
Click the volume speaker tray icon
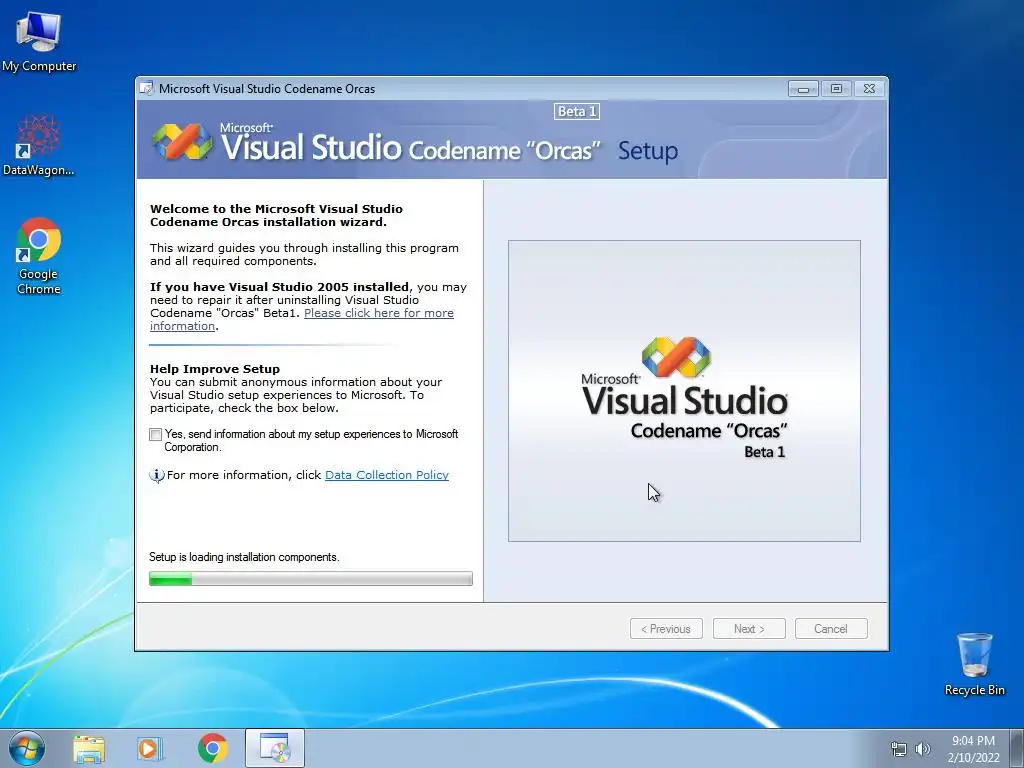923,749
